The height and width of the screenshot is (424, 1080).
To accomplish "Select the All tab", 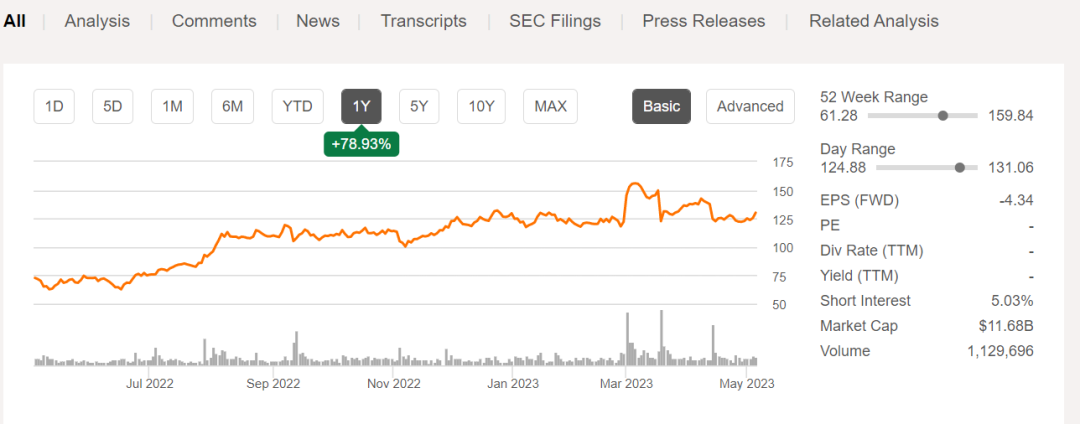I will 14,21.
